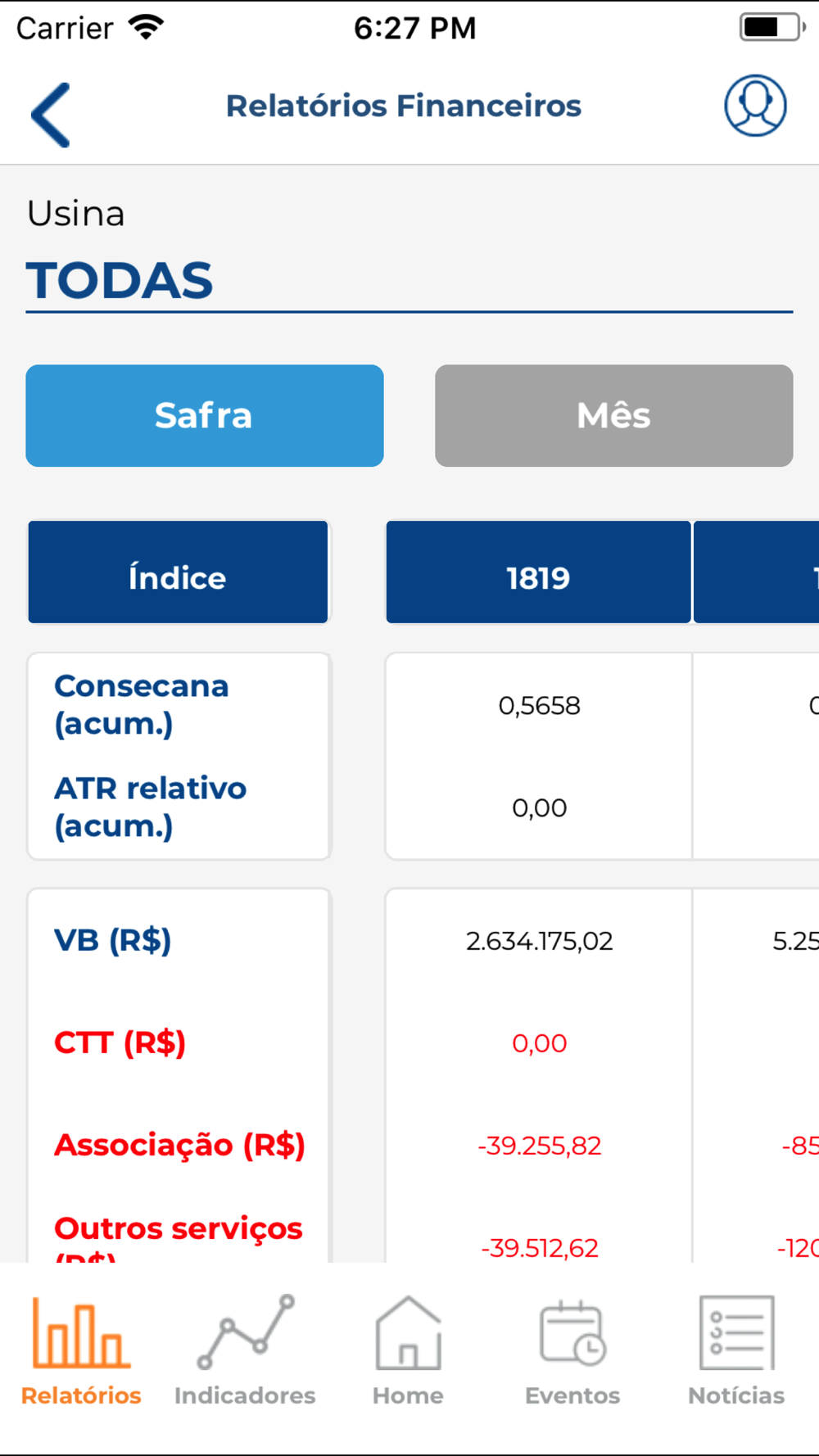Open the user profile icon

tap(755, 106)
